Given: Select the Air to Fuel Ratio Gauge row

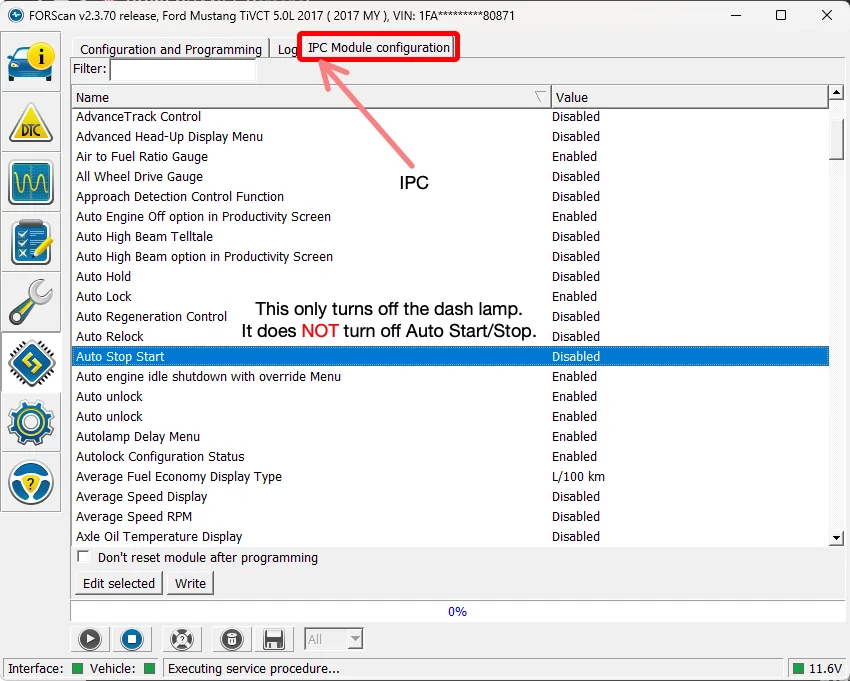Looking at the screenshot, I should (450, 157).
